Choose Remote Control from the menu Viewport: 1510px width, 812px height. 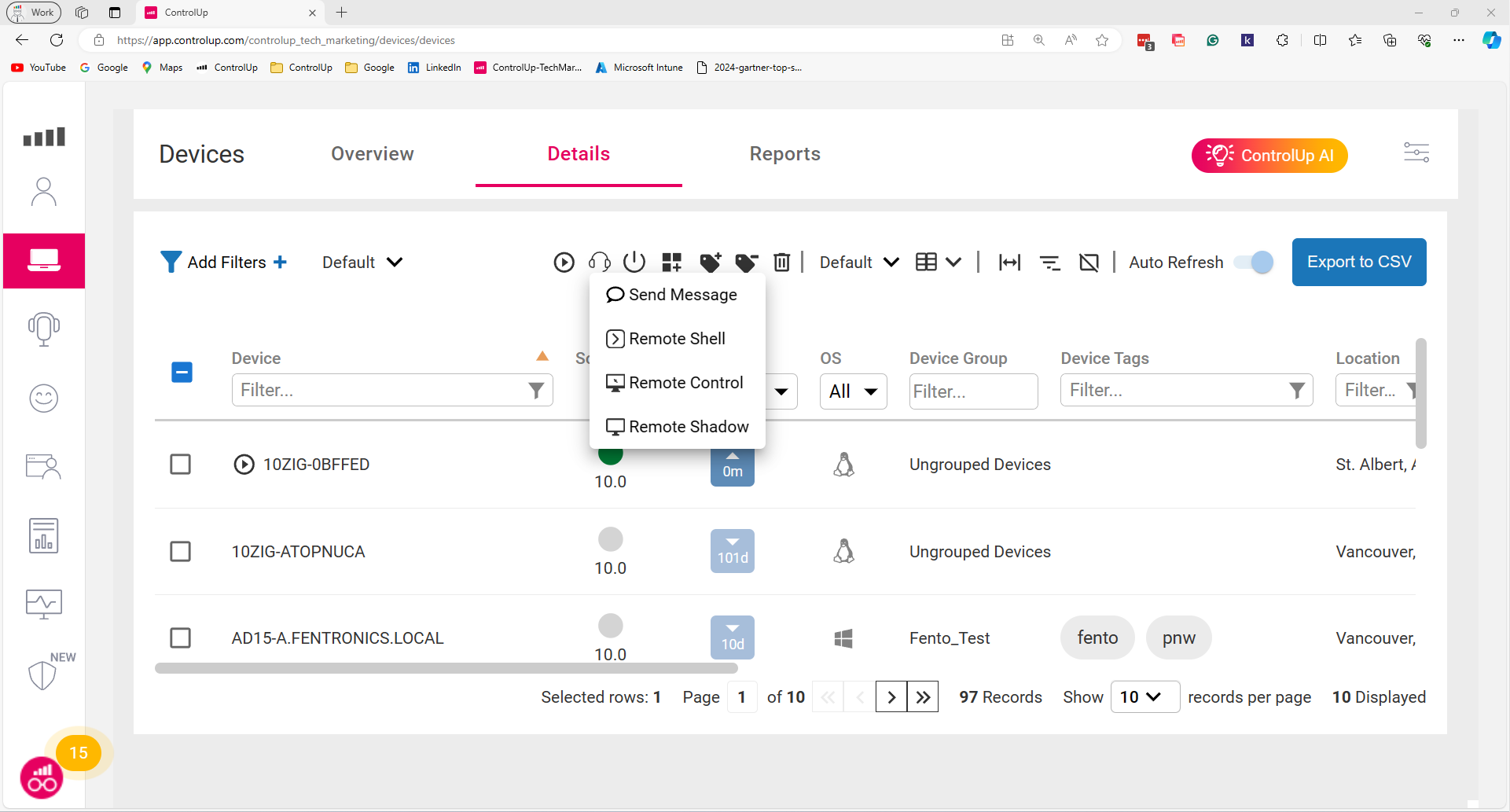(685, 383)
